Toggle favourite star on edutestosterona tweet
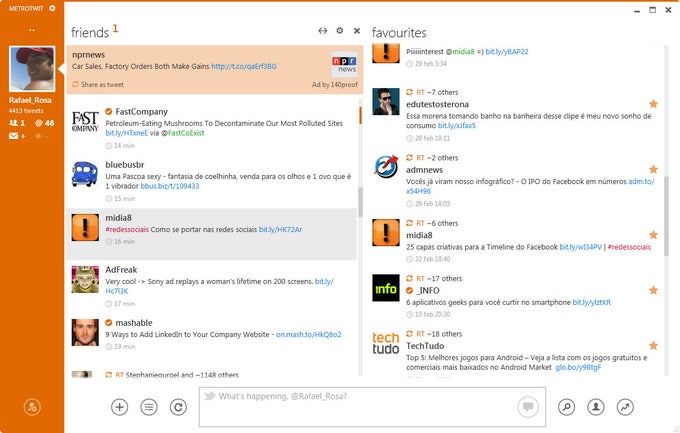 (x=653, y=103)
